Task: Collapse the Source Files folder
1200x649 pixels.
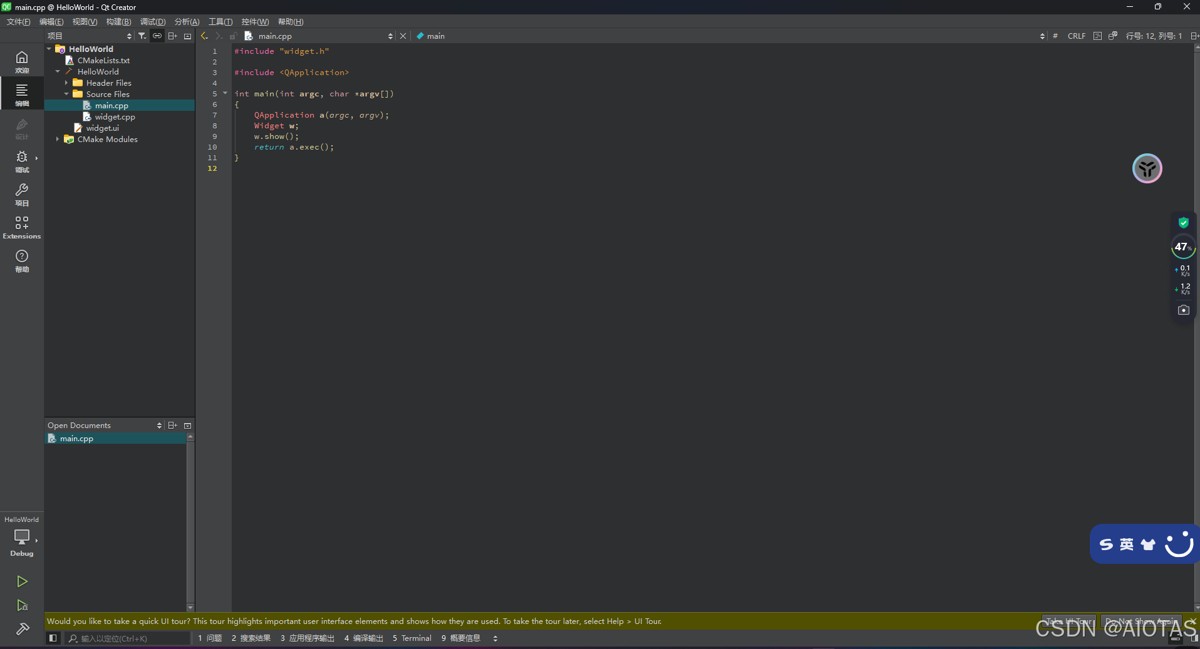Action: (x=67, y=94)
